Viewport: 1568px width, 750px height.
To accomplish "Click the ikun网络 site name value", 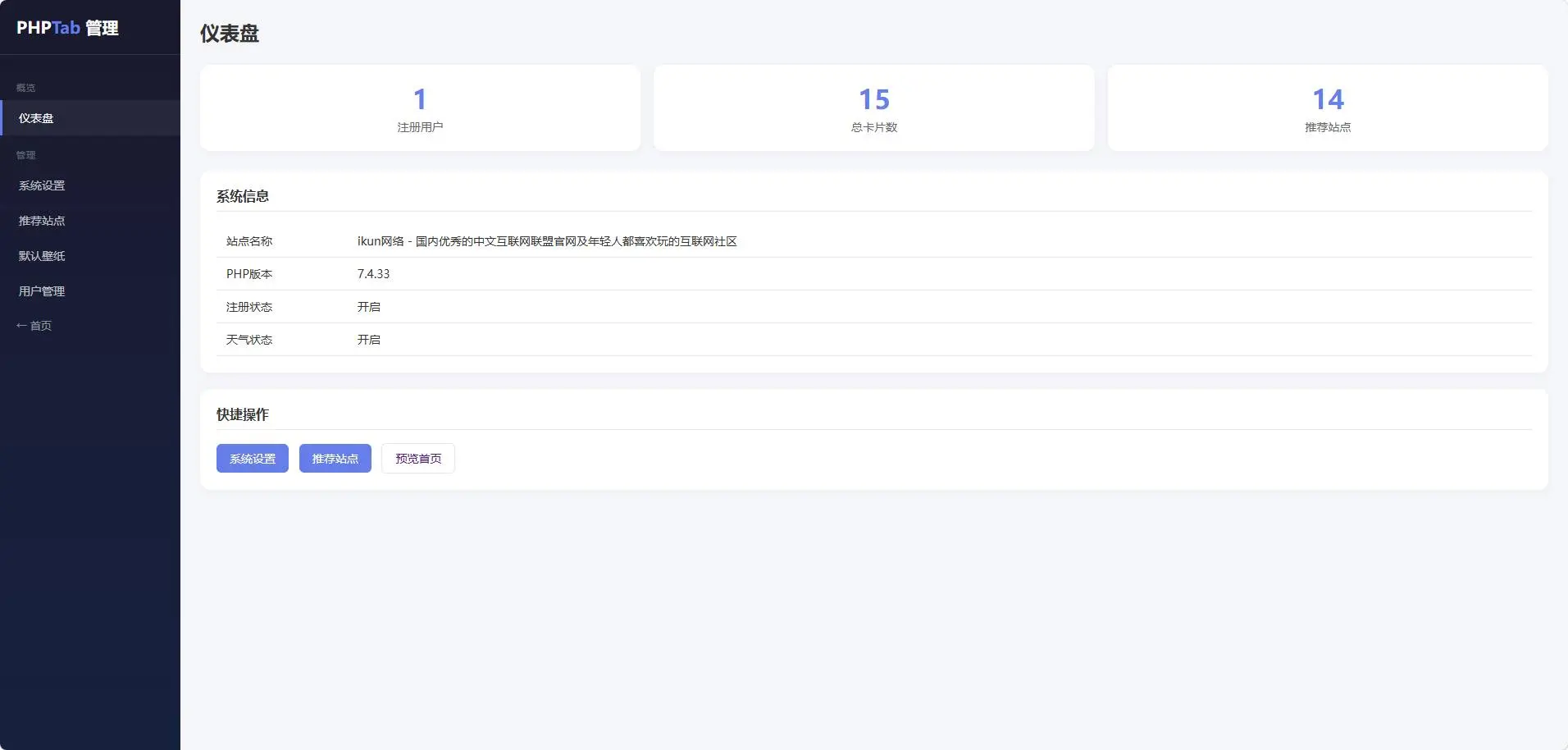I will (x=547, y=241).
